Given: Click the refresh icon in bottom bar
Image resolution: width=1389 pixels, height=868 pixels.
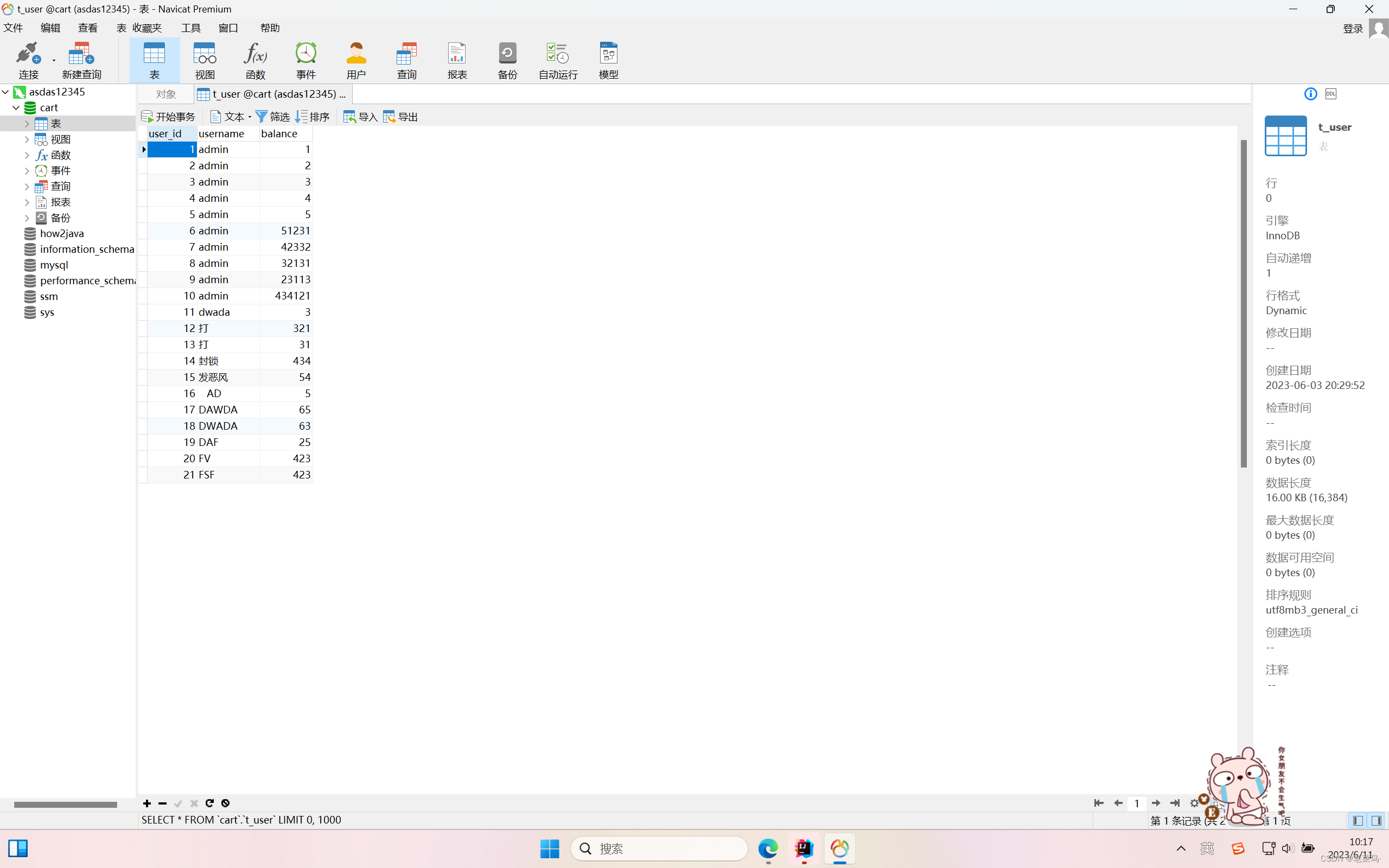Looking at the screenshot, I should (x=209, y=803).
